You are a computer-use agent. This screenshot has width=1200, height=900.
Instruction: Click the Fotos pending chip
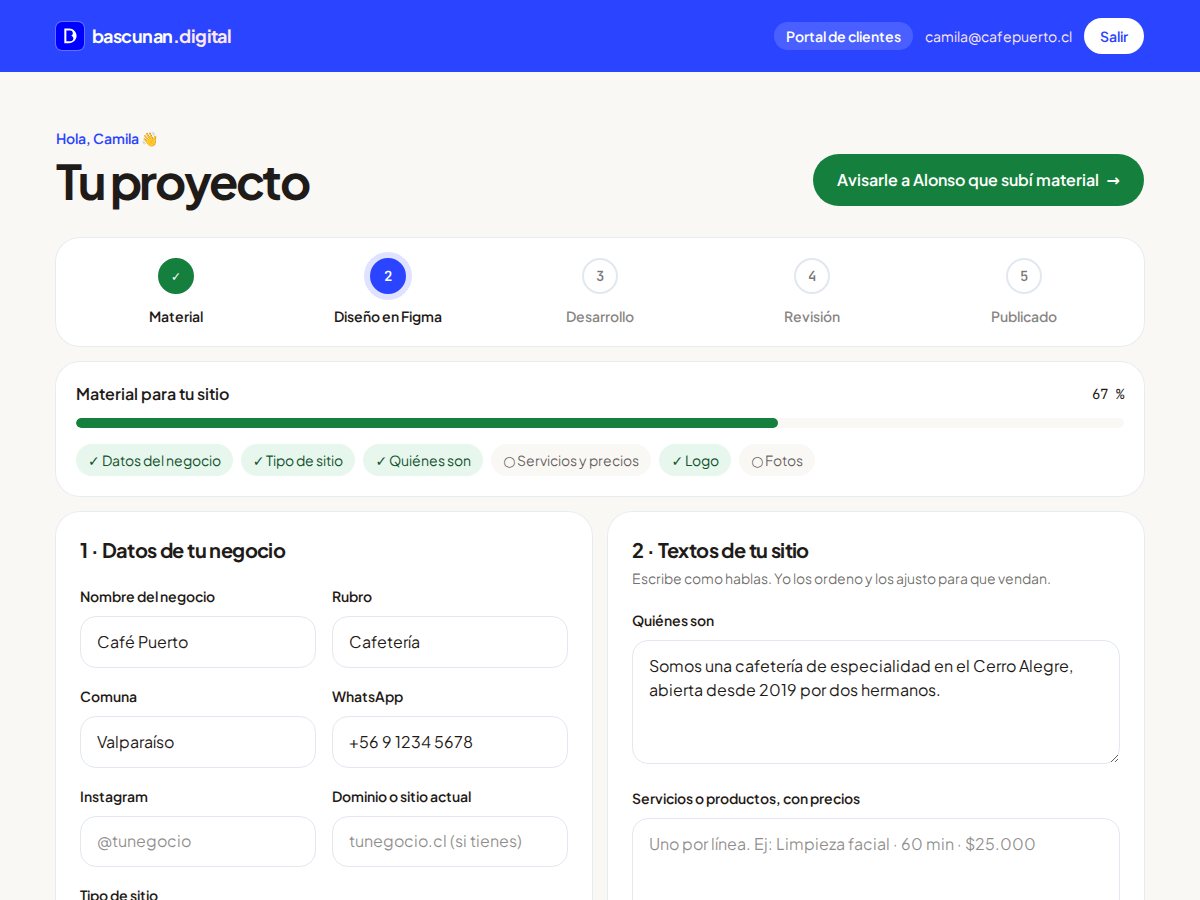pyautogui.click(x=777, y=461)
